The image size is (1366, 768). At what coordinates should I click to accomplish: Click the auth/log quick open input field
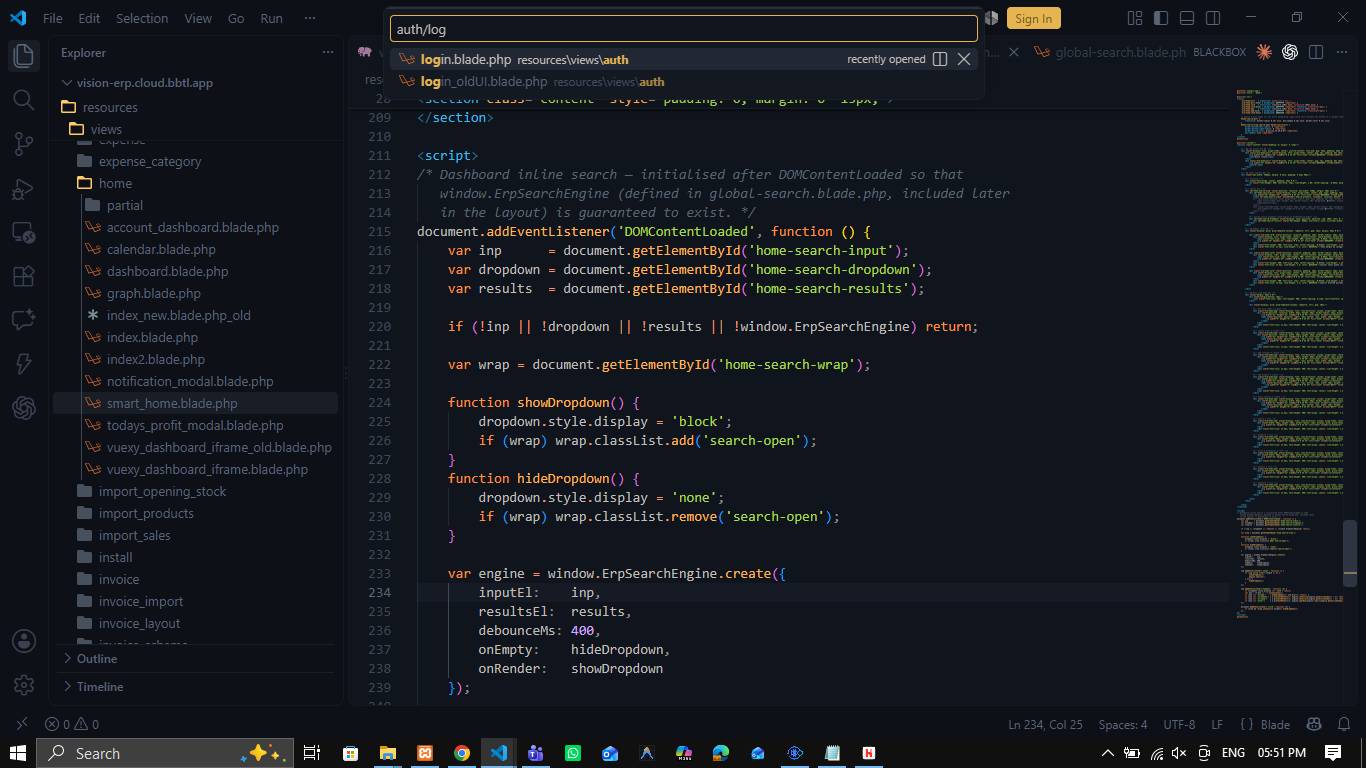683,29
